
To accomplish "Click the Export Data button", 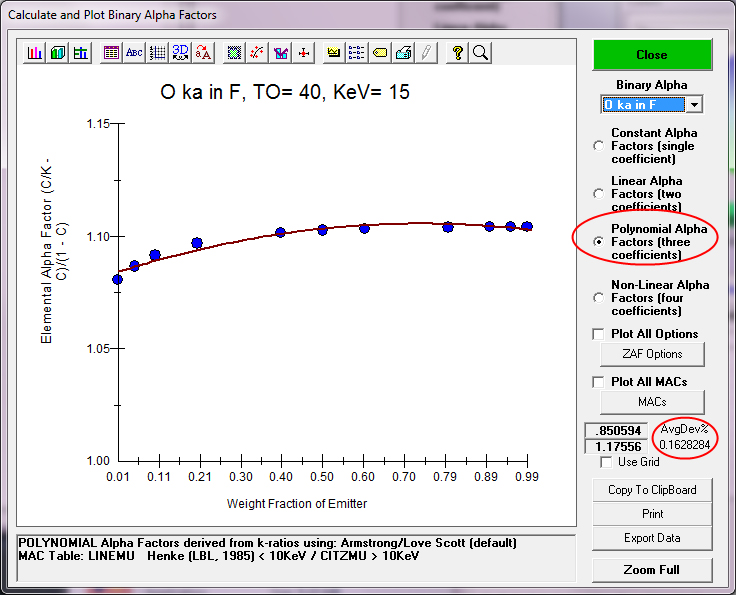I will 652,538.
